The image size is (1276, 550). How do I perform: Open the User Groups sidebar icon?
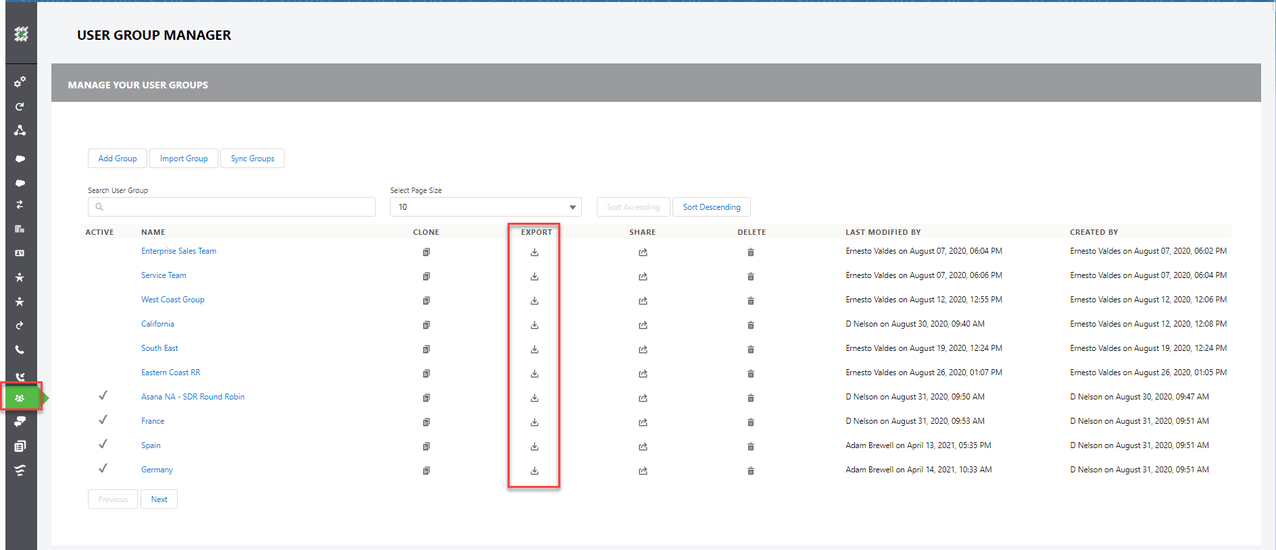click(x=19, y=397)
